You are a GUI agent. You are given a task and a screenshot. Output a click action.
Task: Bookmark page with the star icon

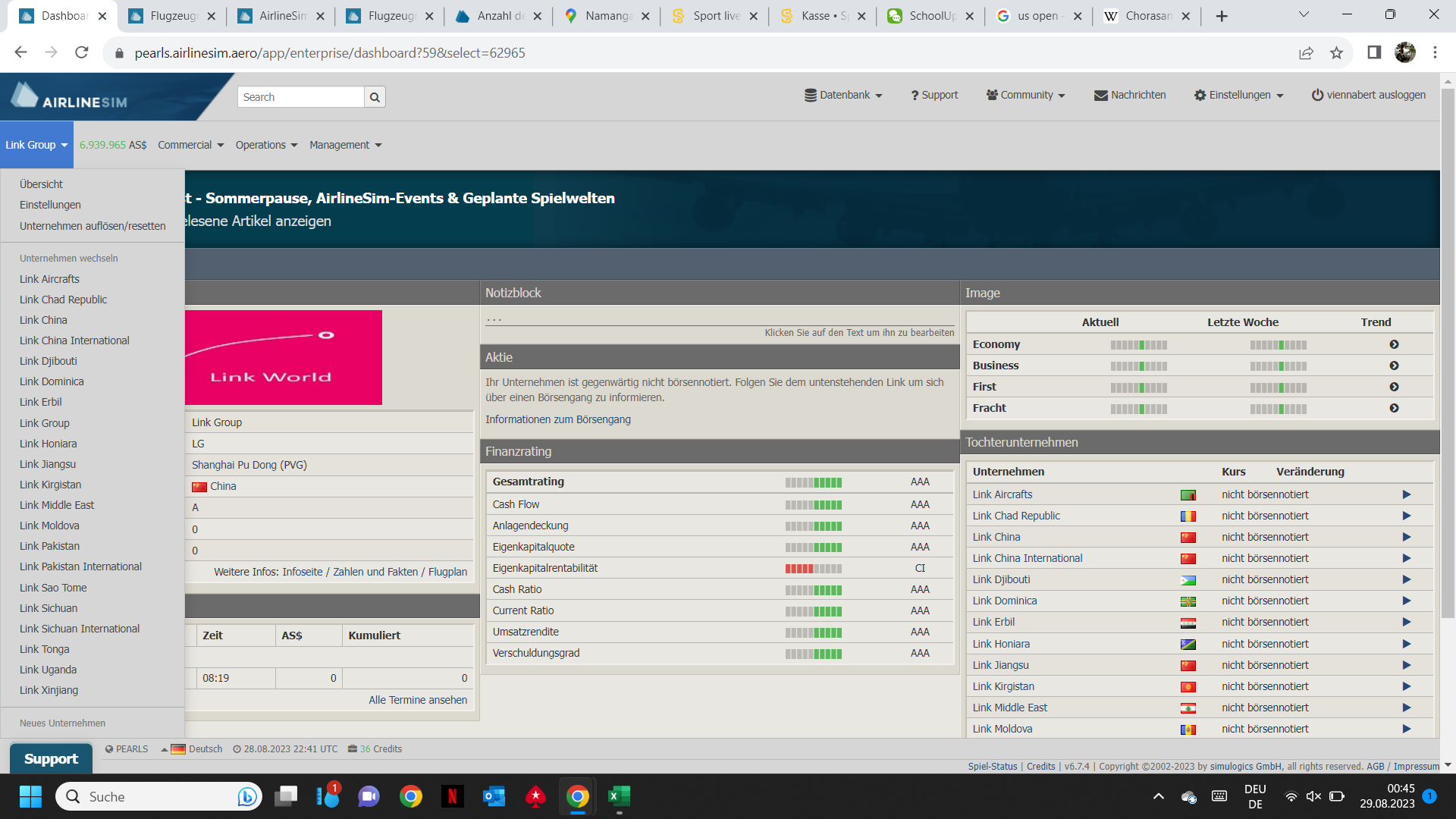click(x=1336, y=52)
